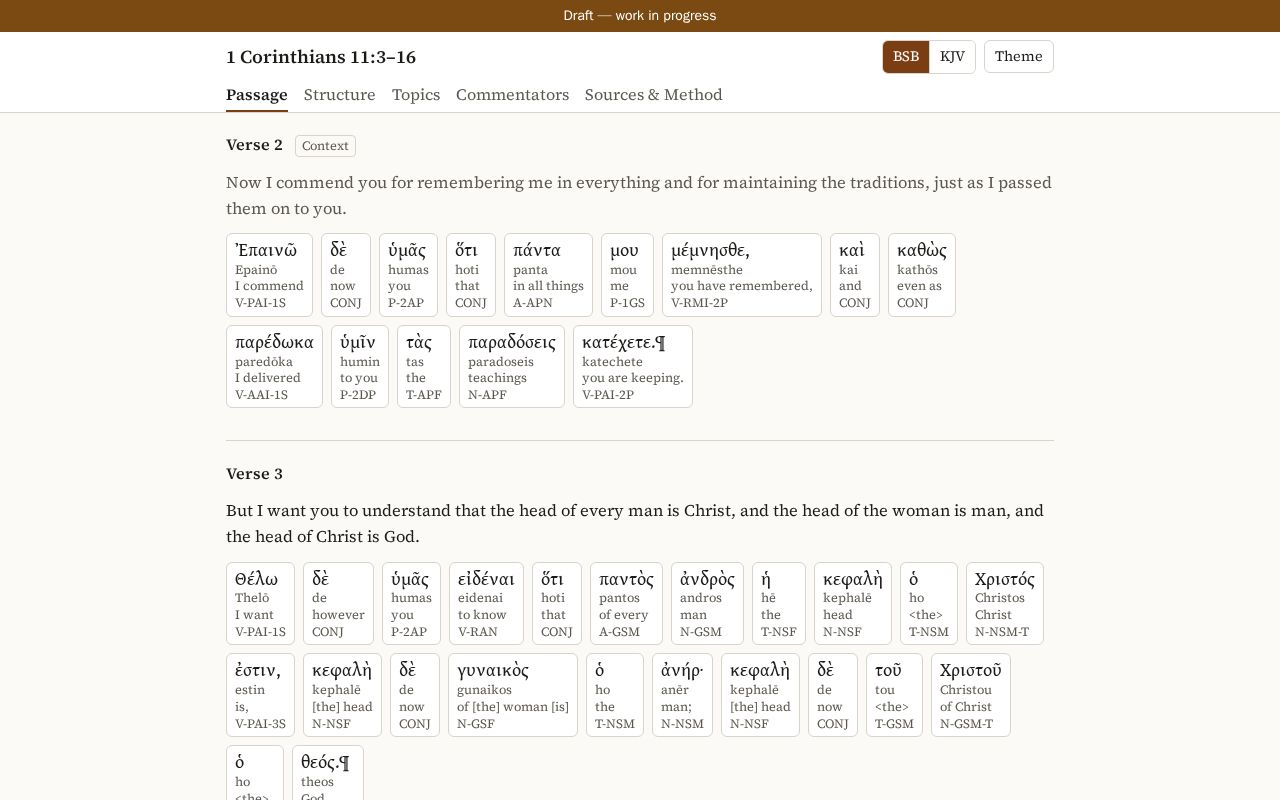View the Sources & Method tab

click(x=654, y=95)
